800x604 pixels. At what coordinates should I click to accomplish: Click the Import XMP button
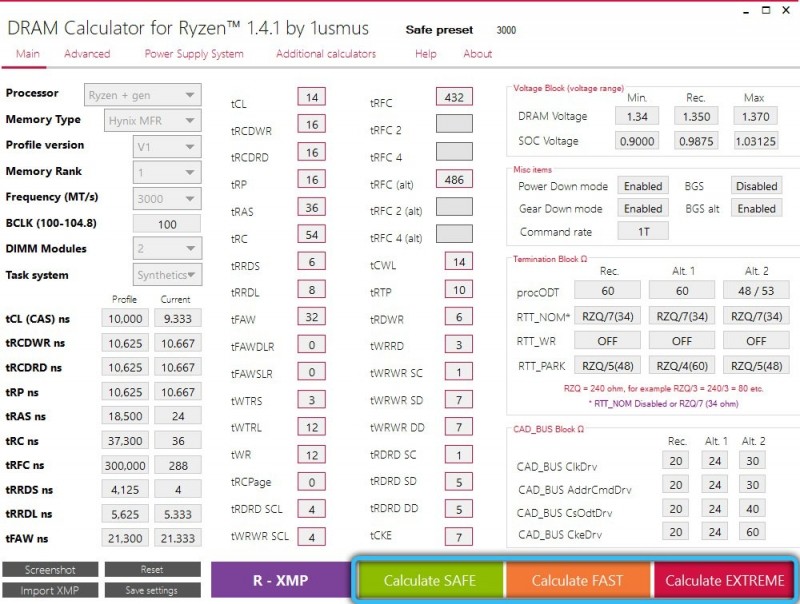(x=50, y=590)
